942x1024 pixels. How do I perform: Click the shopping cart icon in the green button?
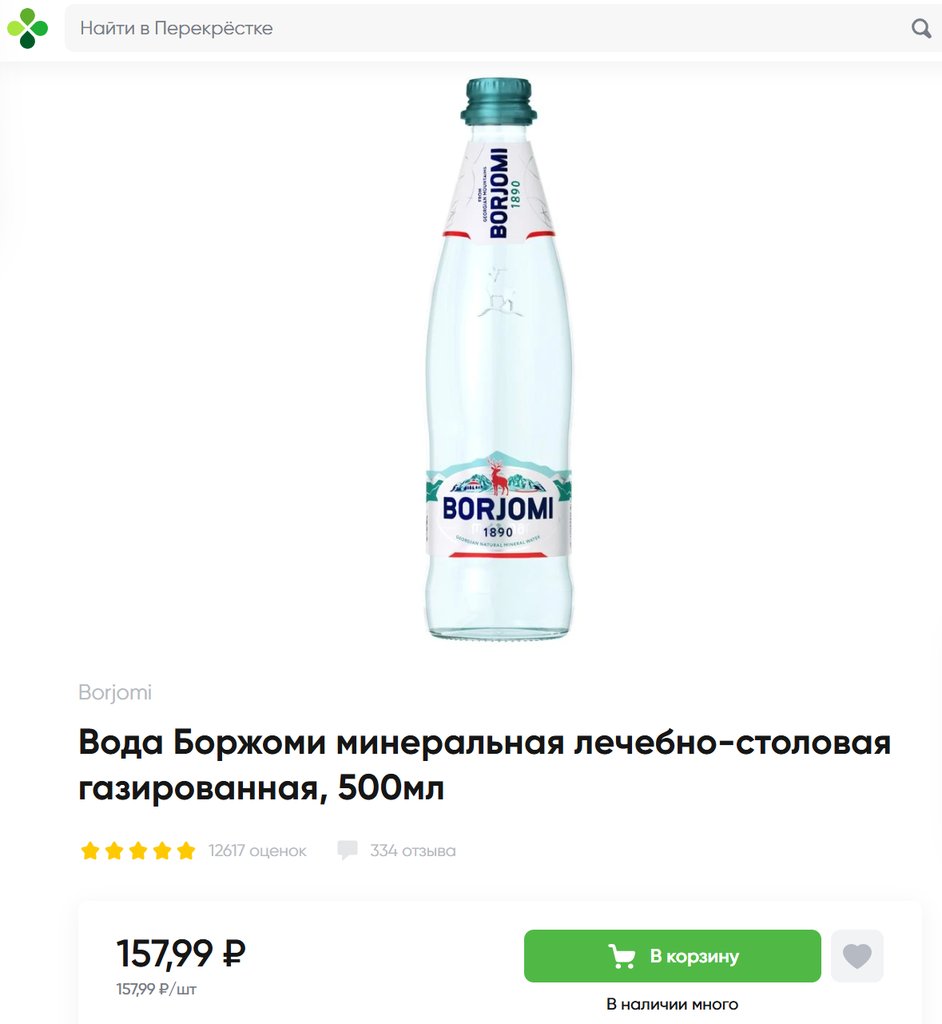(x=622, y=956)
